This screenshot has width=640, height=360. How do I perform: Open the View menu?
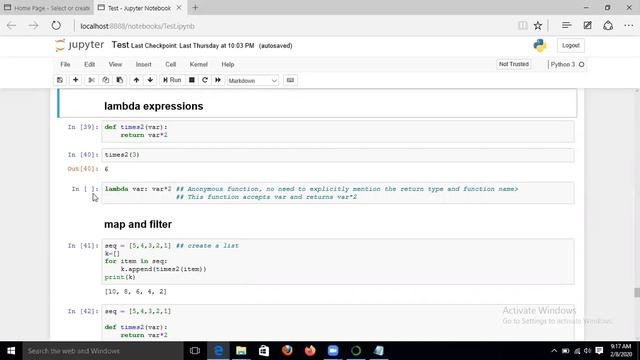click(116, 64)
